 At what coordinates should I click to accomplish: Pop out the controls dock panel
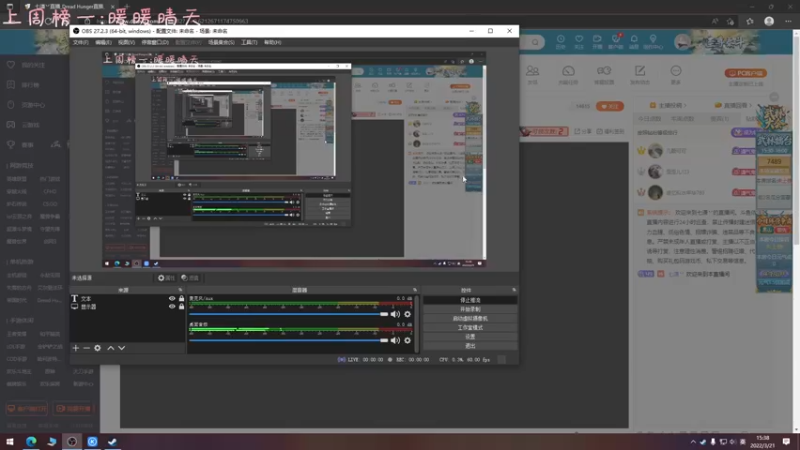coord(514,290)
